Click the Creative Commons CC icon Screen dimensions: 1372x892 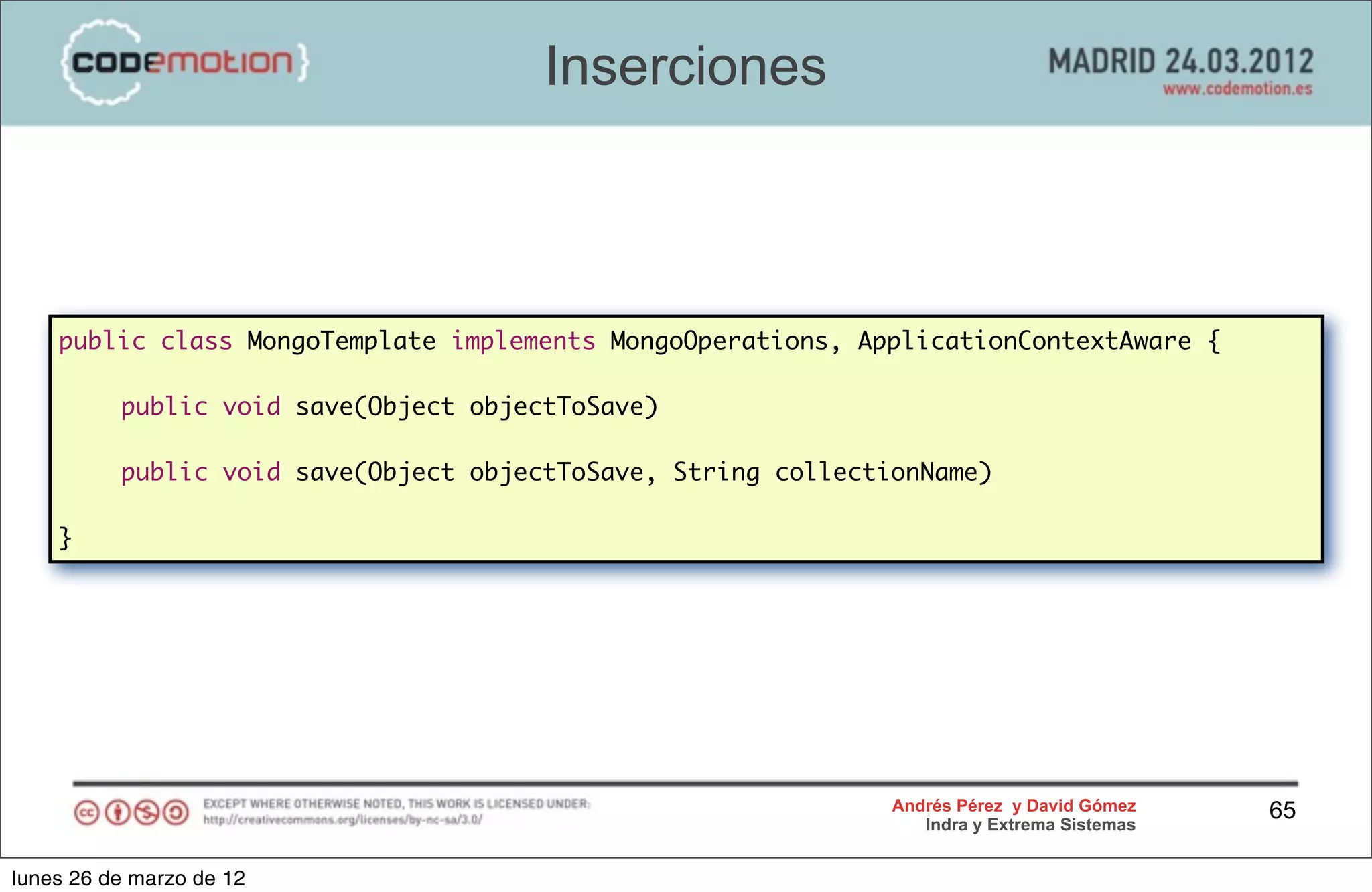click(87, 813)
